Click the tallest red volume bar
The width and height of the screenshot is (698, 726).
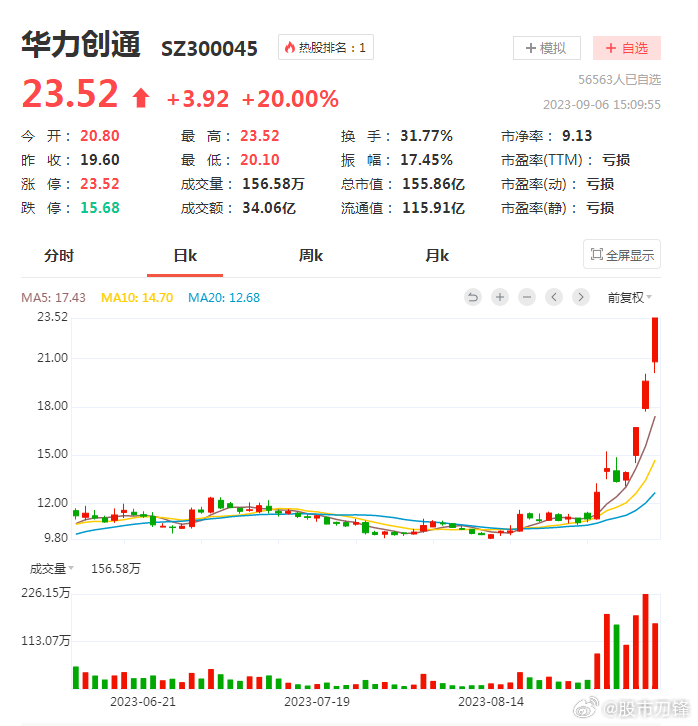[645, 641]
